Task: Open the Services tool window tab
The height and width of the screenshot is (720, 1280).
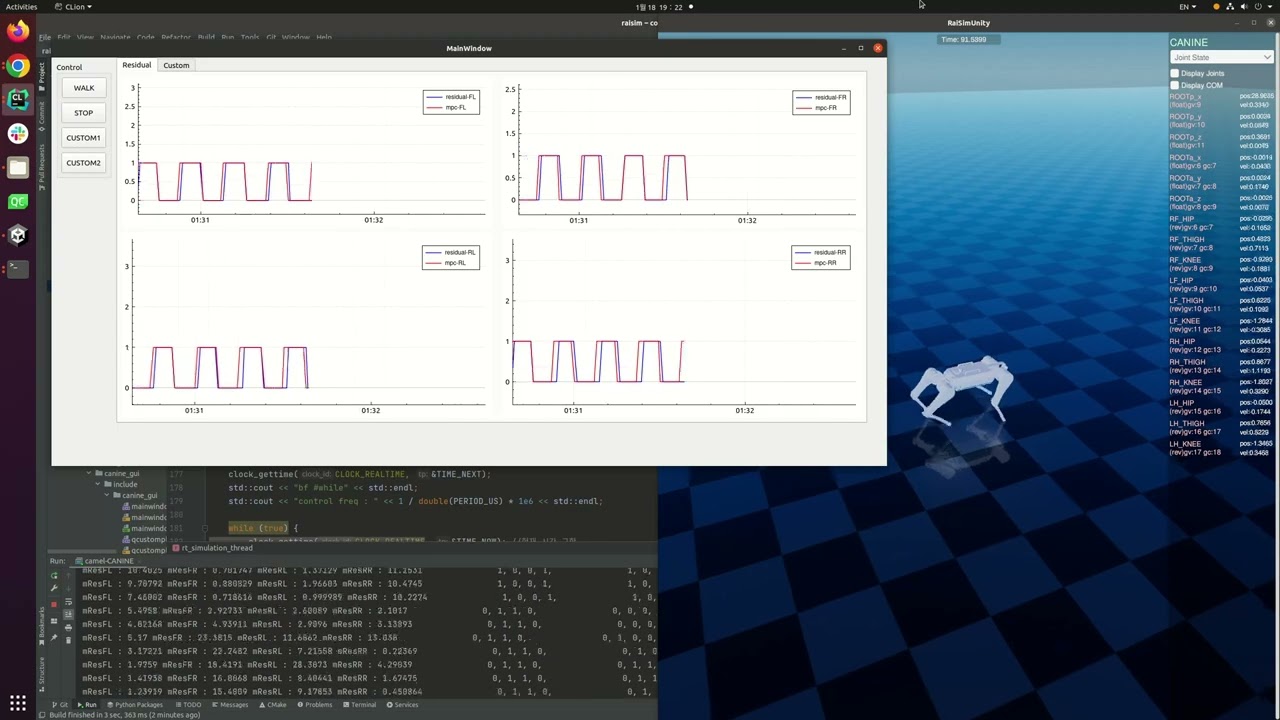Action: pyautogui.click(x=401, y=705)
